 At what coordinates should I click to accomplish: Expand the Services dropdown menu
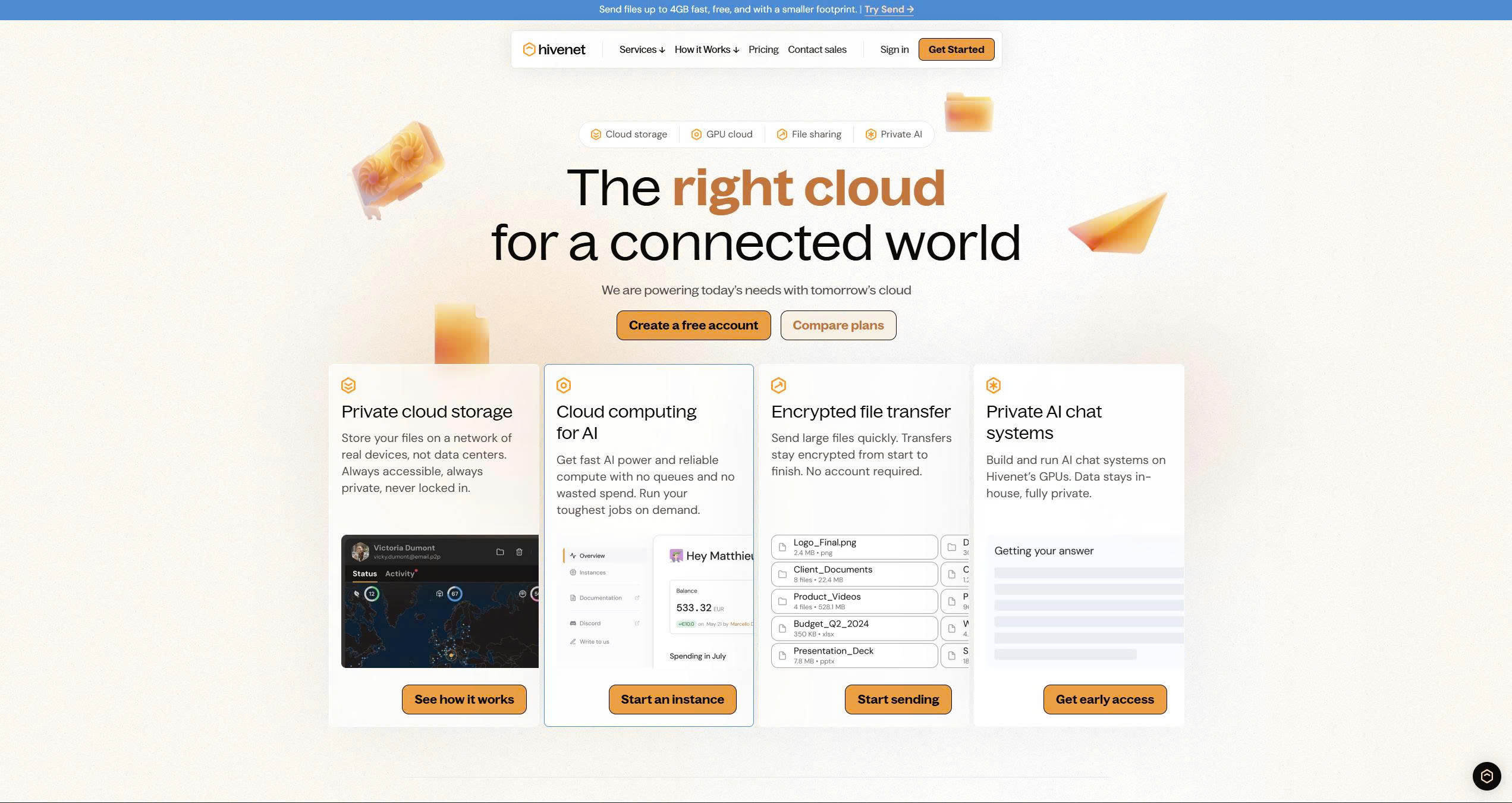tap(641, 49)
